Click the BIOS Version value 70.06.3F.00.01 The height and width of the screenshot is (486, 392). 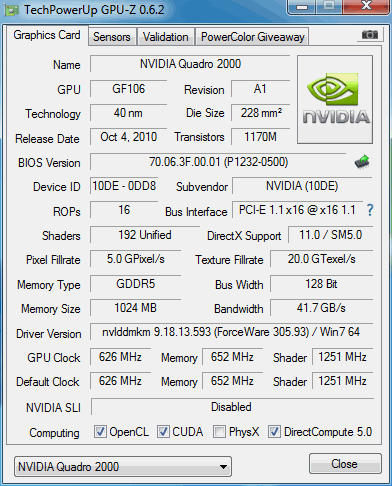pos(218,162)
